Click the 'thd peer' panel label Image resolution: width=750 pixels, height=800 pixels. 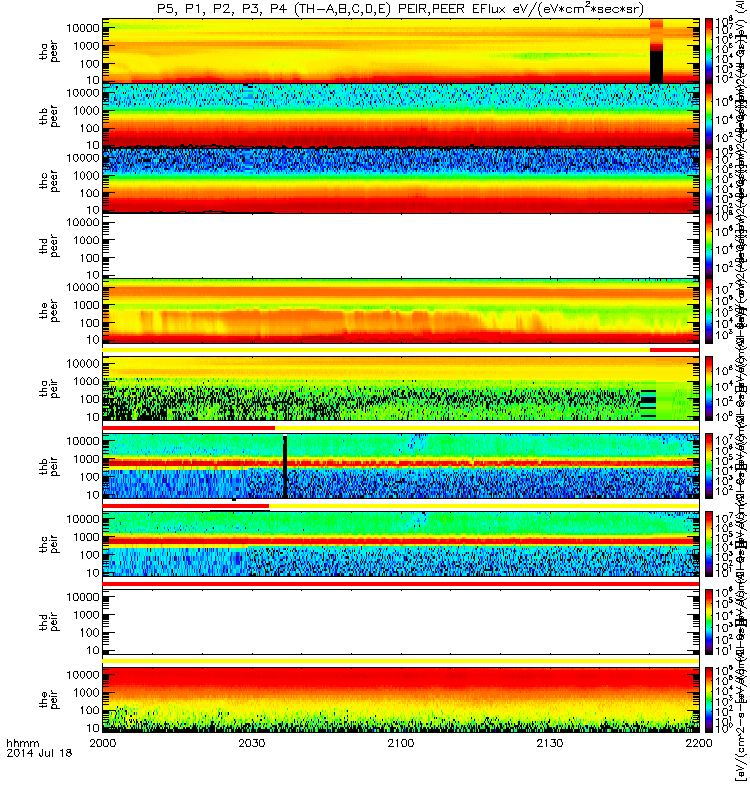click(x=48, y=246)
